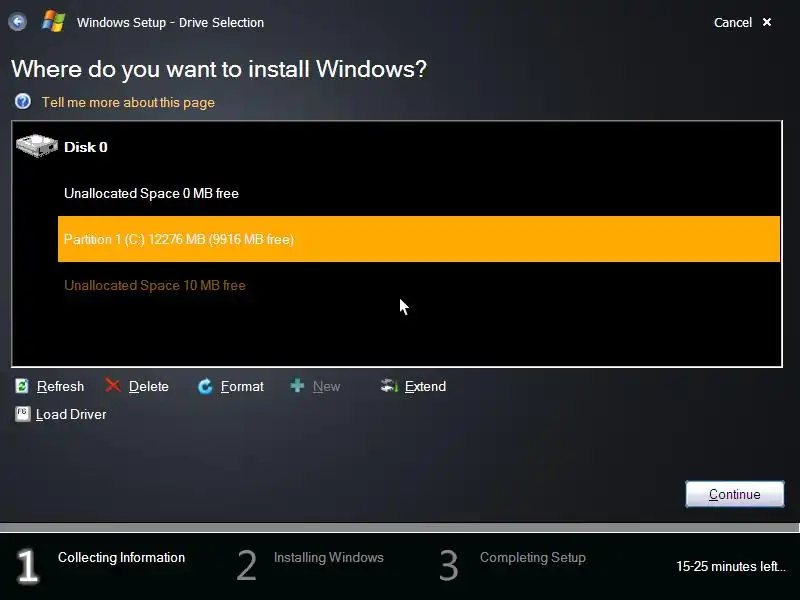800x600 pixels.
Task: Click the Load Driver F6 icon
Action: [22, 414]
